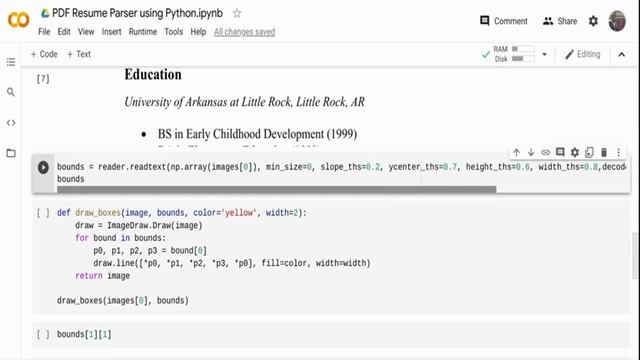
Task: Run the reader.readtext cell
Action: [x=43, y=167]
